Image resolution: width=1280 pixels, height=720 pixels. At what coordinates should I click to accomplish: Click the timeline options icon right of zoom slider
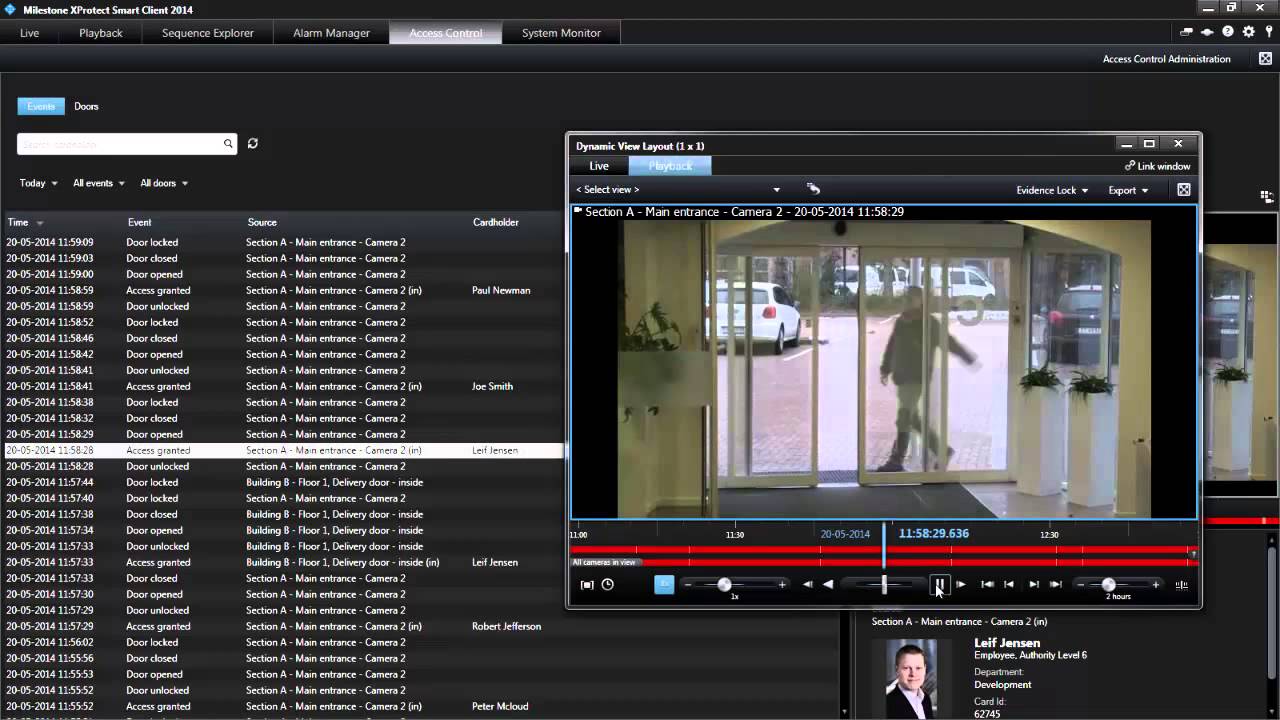coord(1182,585)
